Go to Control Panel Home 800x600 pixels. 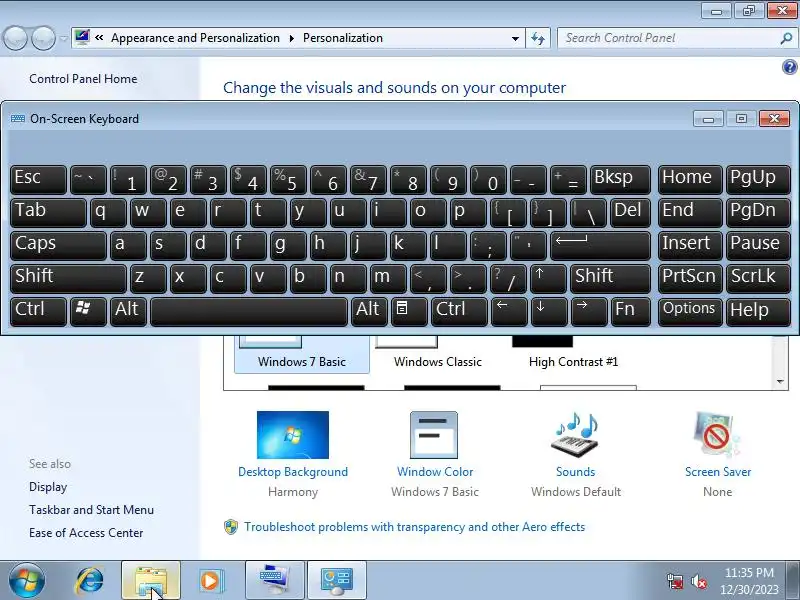pos(83,79)
